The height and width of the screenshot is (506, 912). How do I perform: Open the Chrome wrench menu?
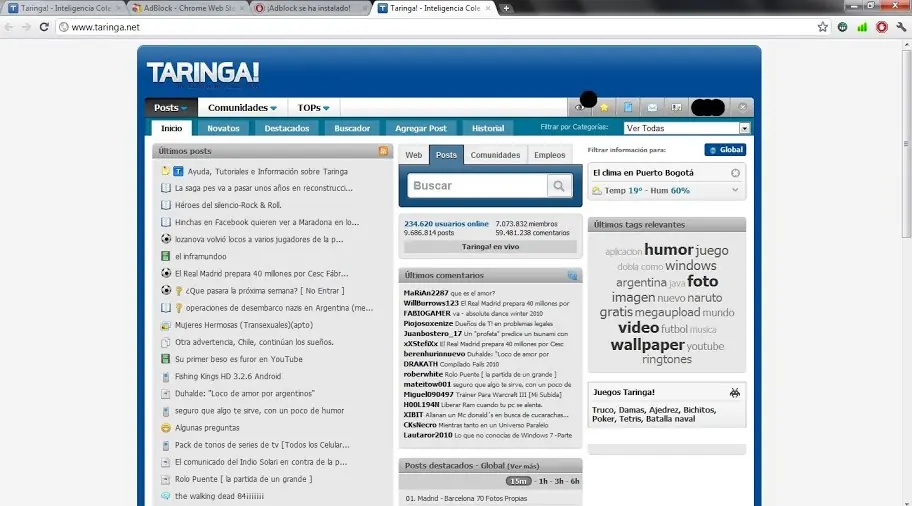[x=901, y=27]
